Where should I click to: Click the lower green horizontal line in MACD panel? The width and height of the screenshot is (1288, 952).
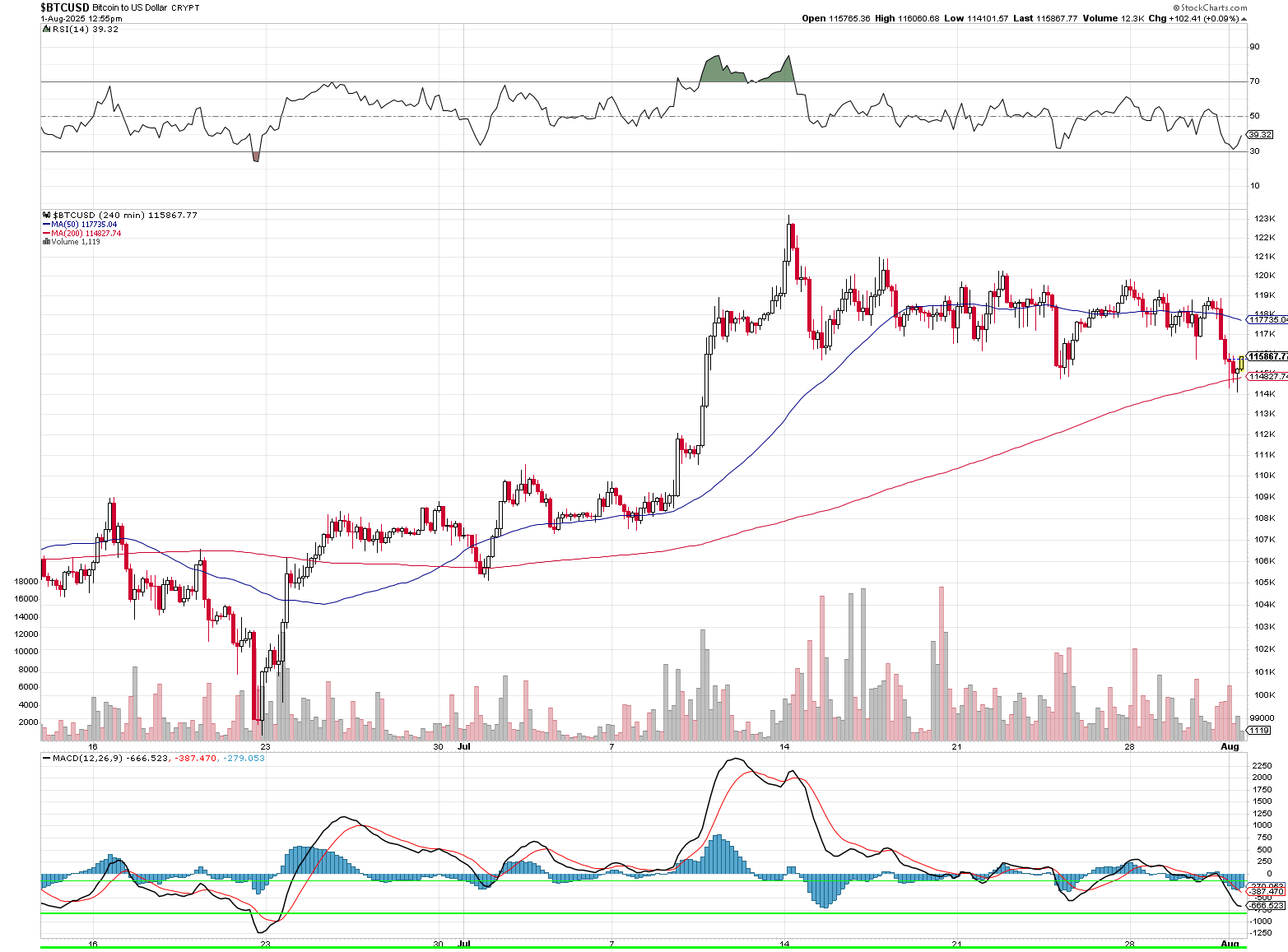coord(642,913)
